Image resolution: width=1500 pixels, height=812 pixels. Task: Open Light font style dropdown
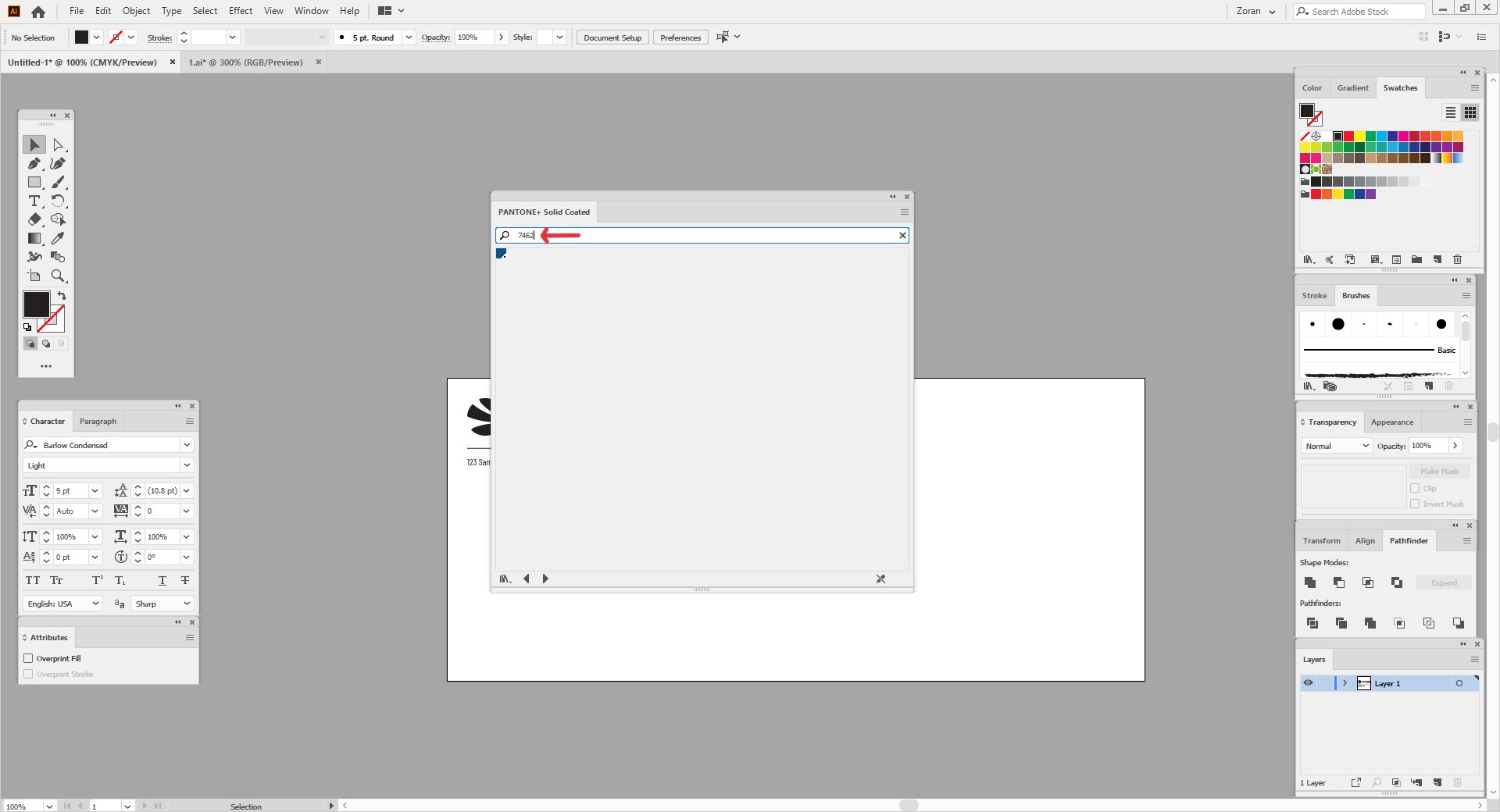pyautogui.click(x=187, y=465)
